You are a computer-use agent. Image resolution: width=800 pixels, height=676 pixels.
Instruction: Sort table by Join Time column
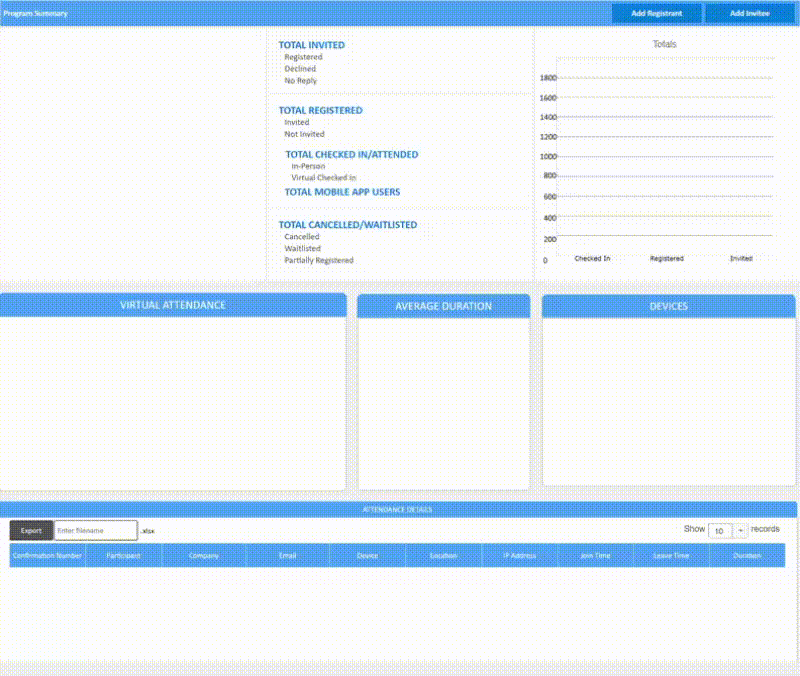595,555
